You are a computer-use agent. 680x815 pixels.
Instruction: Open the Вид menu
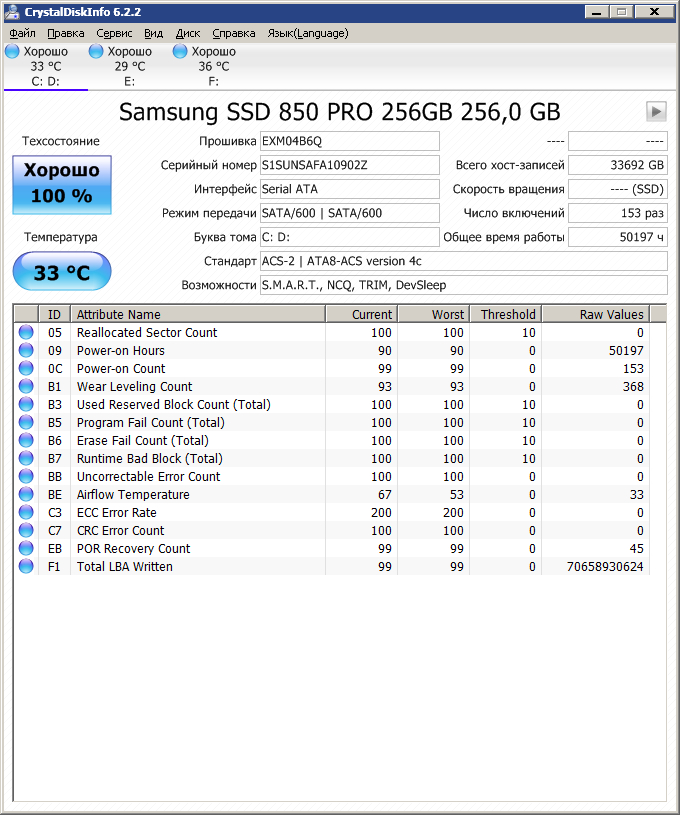pos(153,33)
